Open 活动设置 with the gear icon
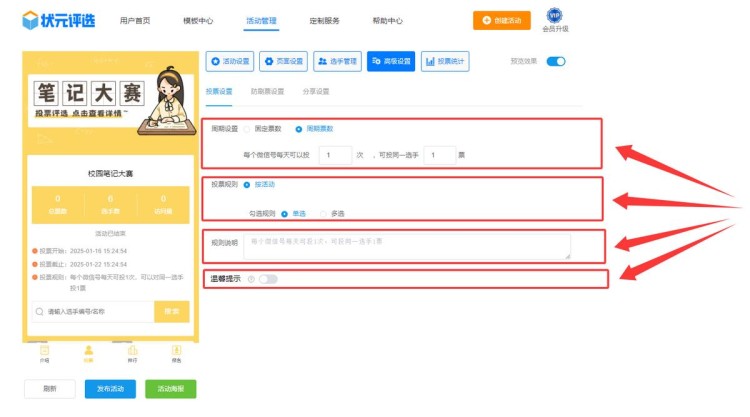Screen dimensions: 750x417 230,62
